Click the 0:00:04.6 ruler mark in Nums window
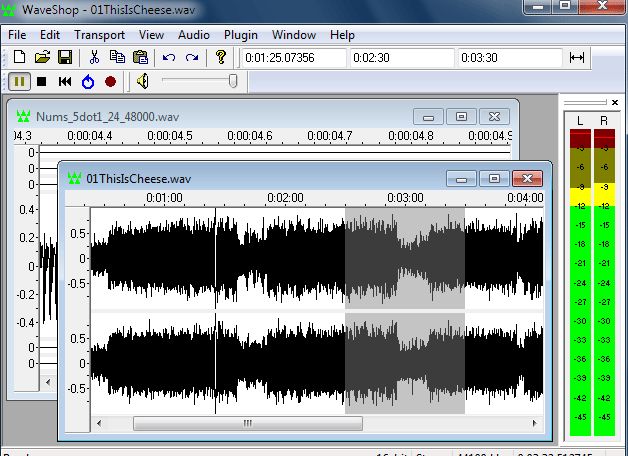Screen dimensions: 628x456 [250, 136]
